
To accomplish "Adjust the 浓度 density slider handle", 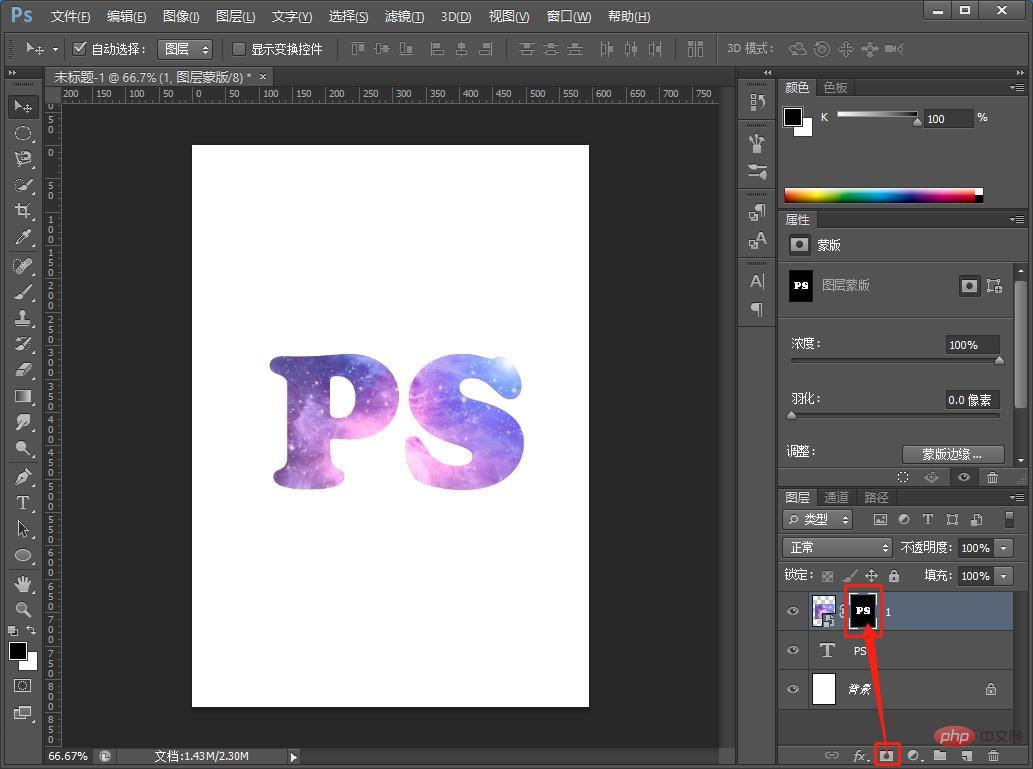I will tap(999, 360).
